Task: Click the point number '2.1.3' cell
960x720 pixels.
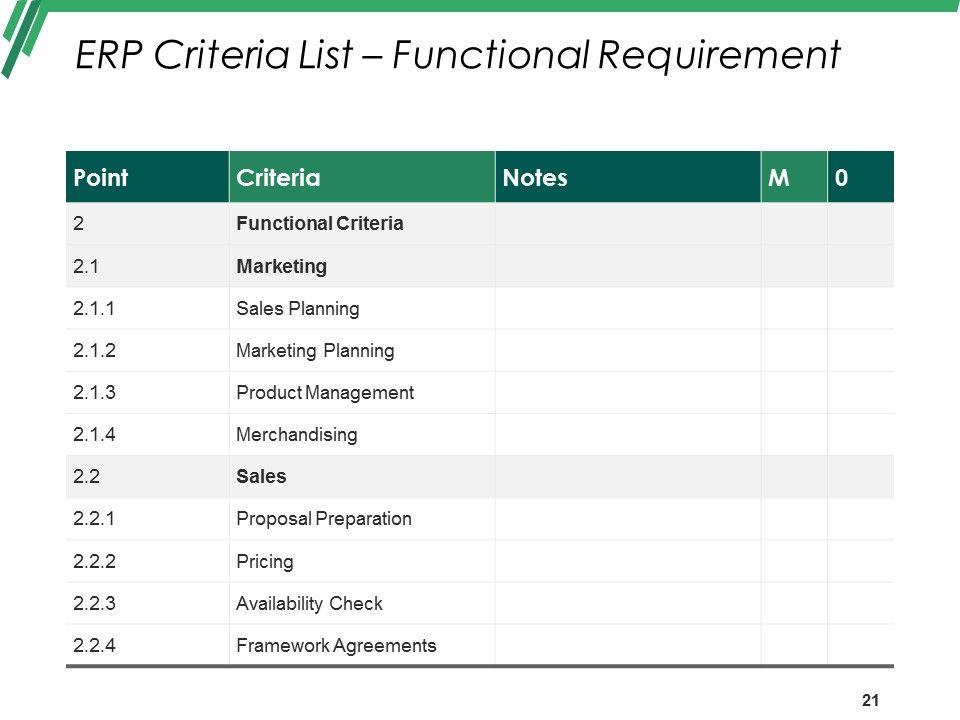Action: pos(96,393)
